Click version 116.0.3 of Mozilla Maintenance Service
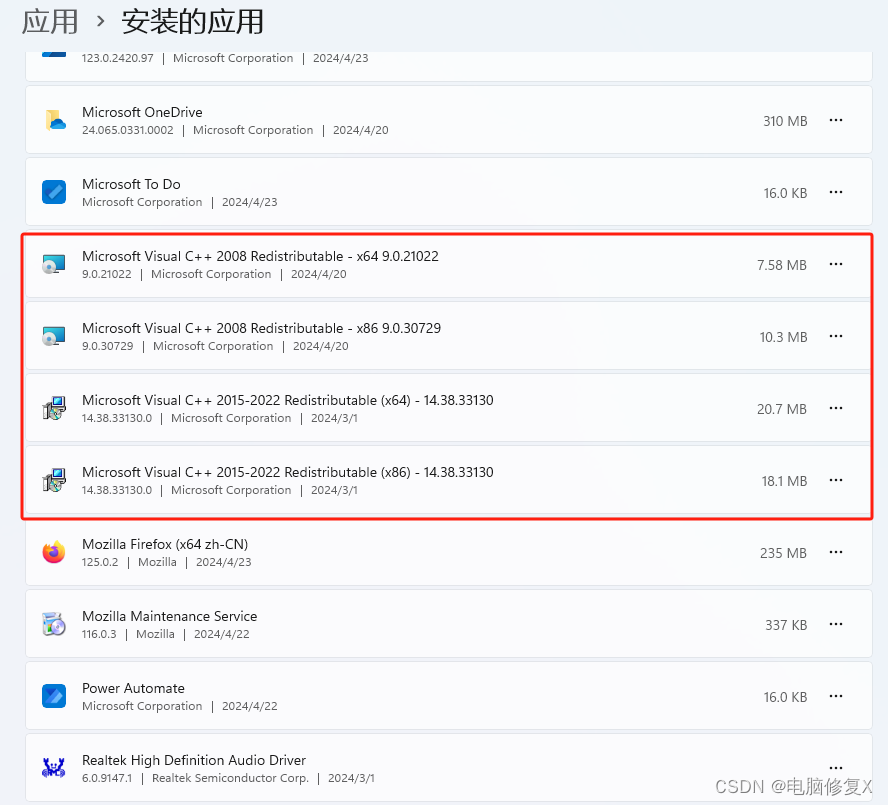888x805 pixels. [x=99, y=634]
